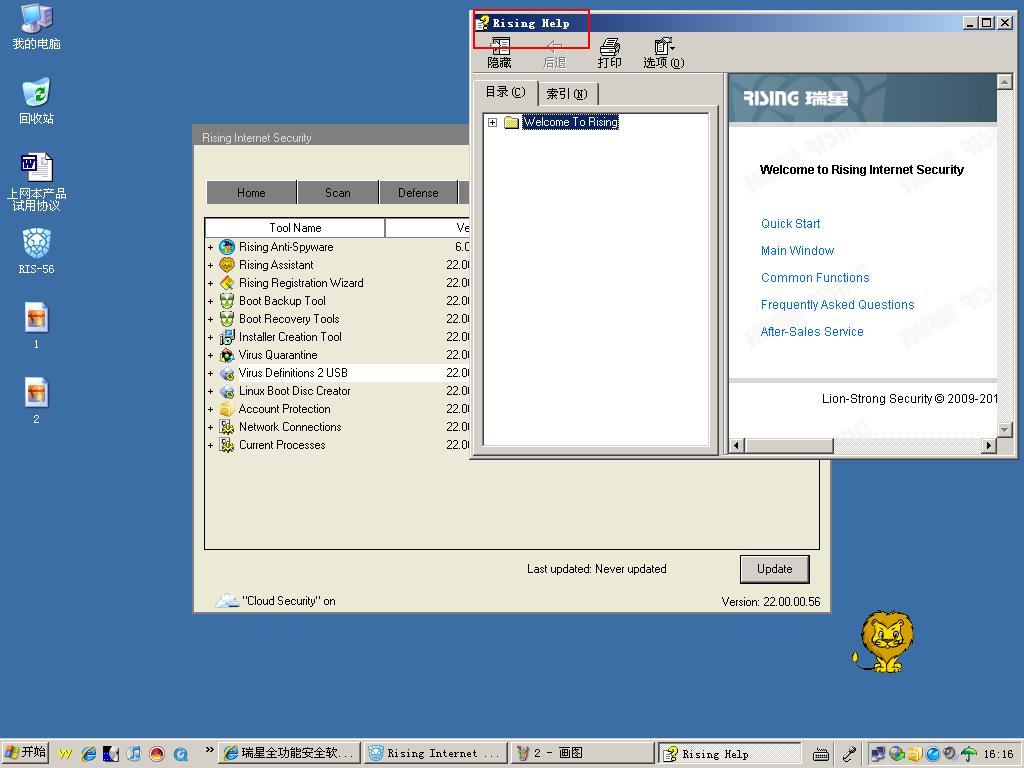Open the Main Window help link
The image size is (1024, 768).
point(797,251)
